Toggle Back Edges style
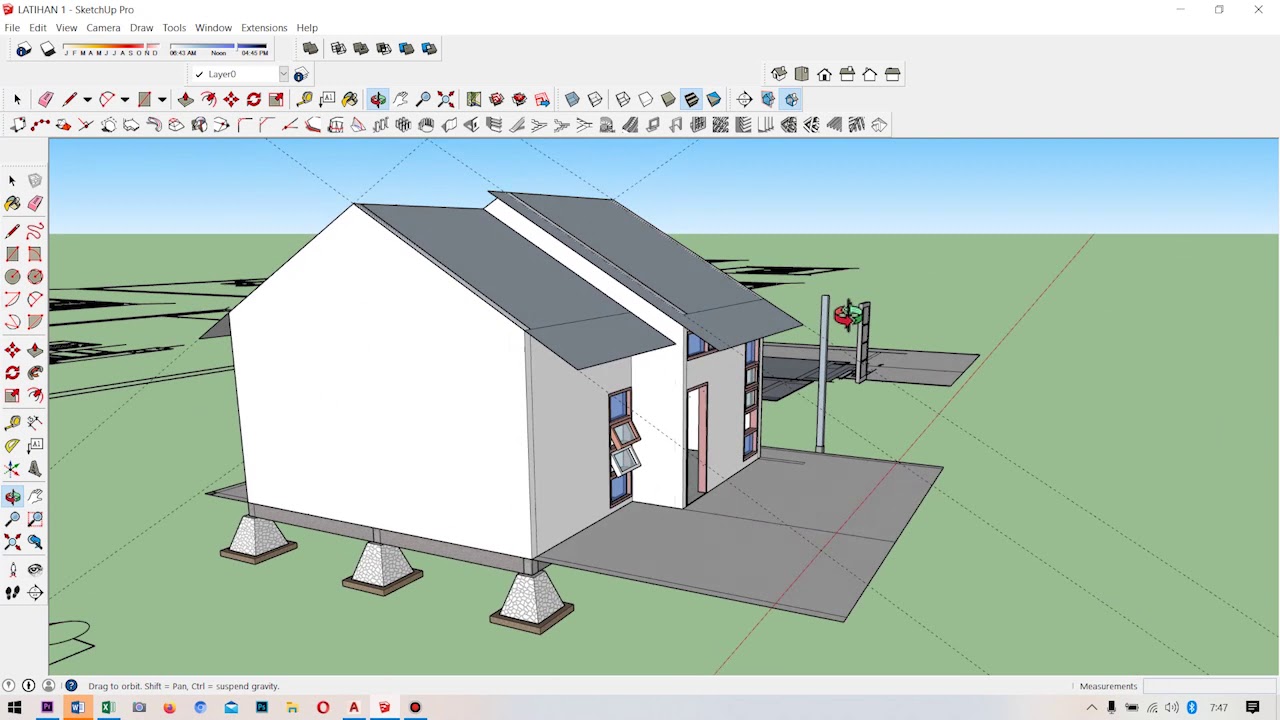The height and width of the screenshot is (720, 1280). tap(595, 99)
